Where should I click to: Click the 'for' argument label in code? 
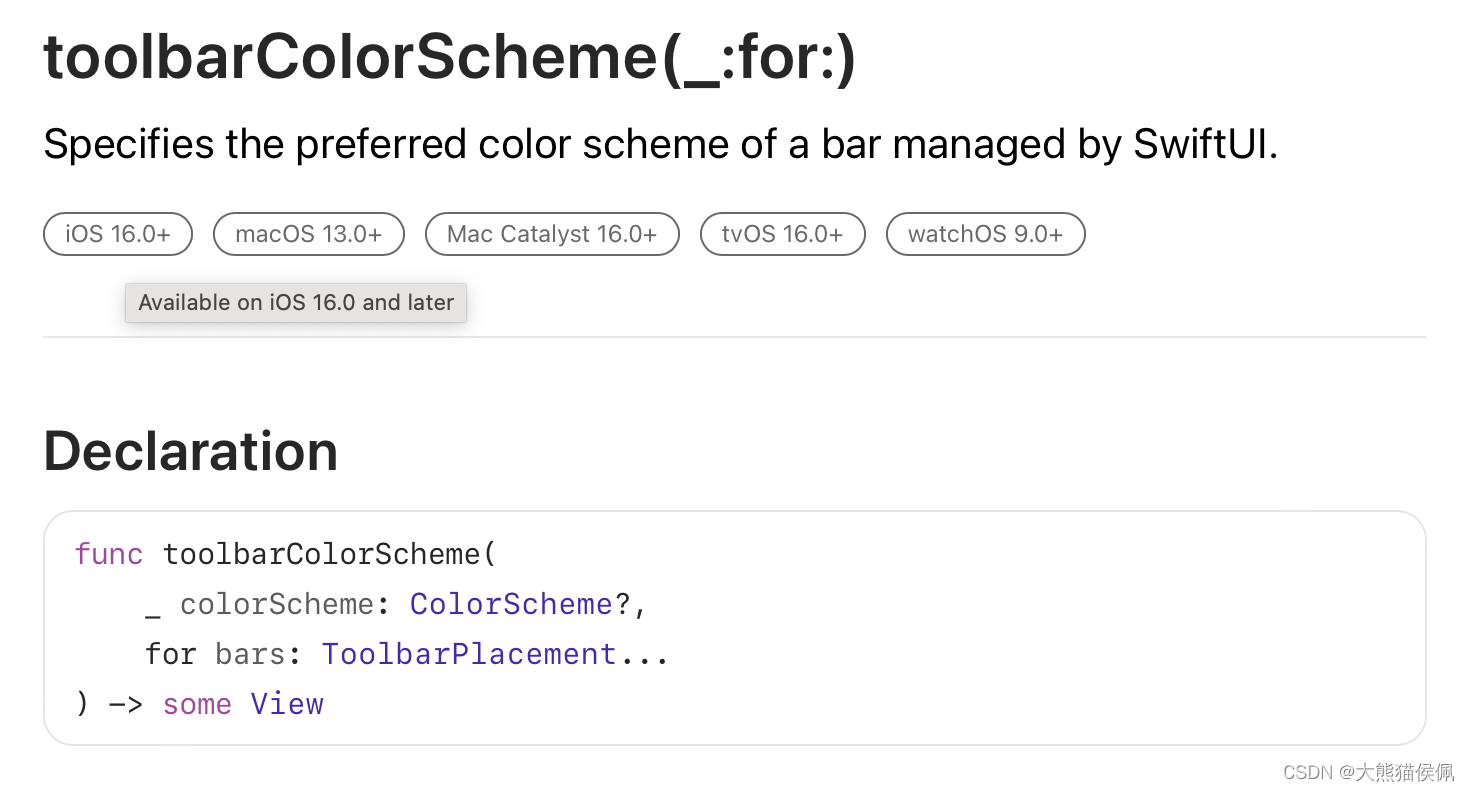coord(171,654)
